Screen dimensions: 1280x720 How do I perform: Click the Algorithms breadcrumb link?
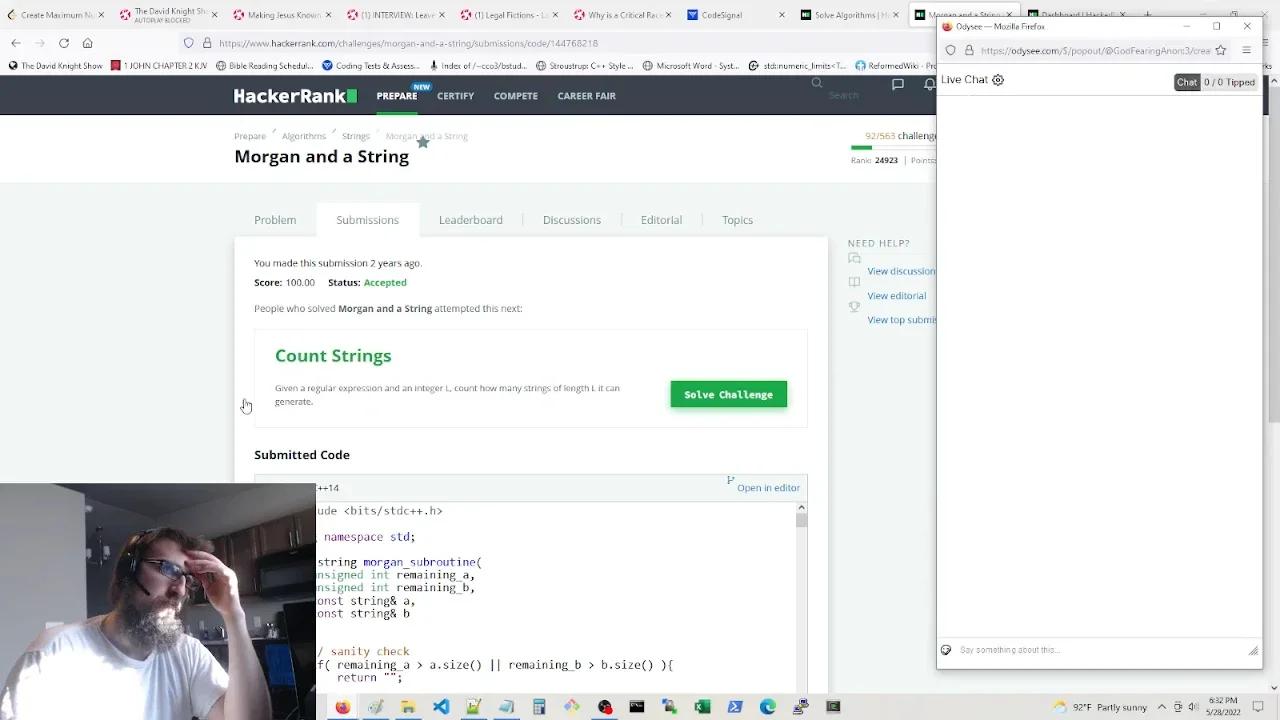pyautogui.click(x=304, y=136)
